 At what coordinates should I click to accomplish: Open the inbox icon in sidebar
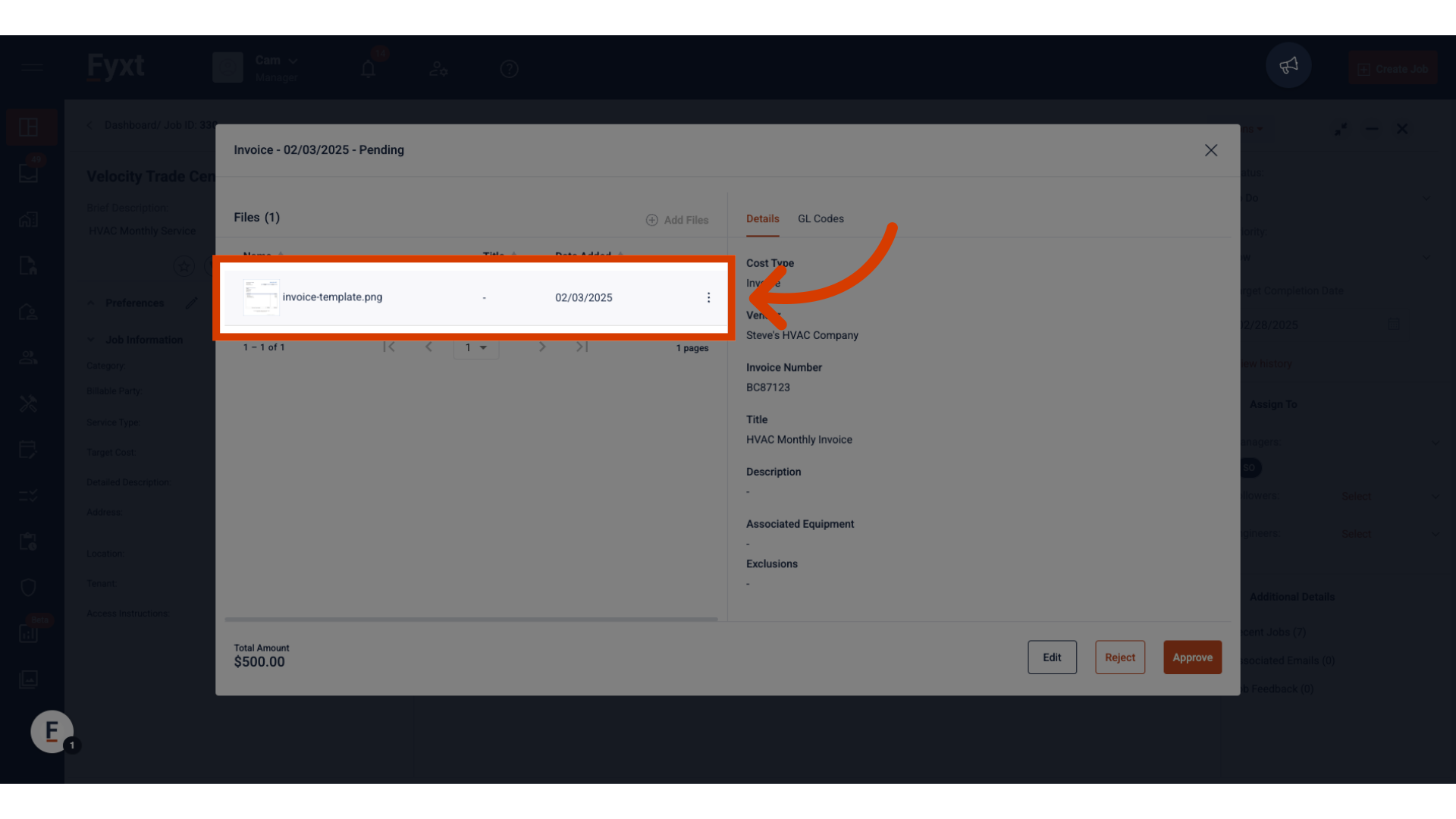(29, 174)
